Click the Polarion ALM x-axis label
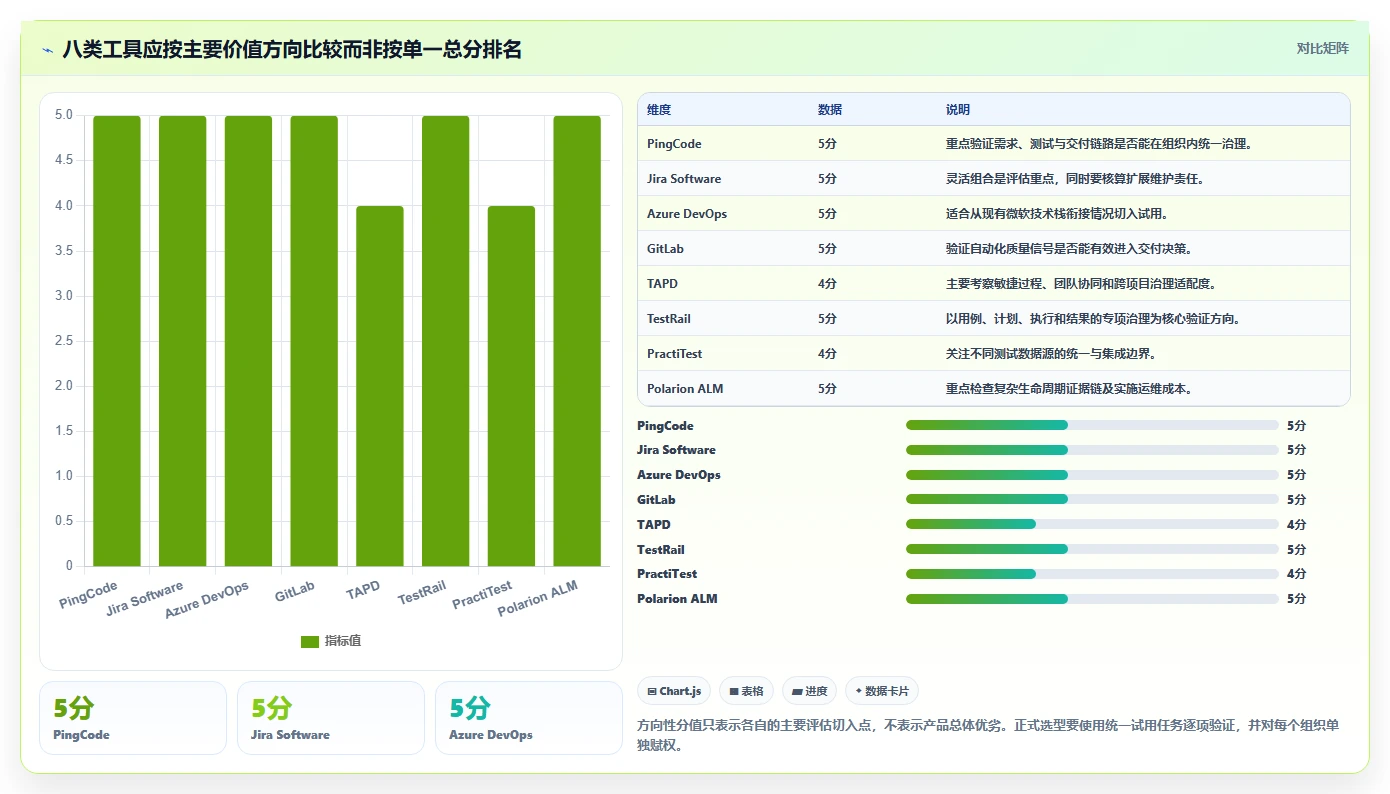The image size is (1390, 794). pyautogui.click(x=538, y=599)
